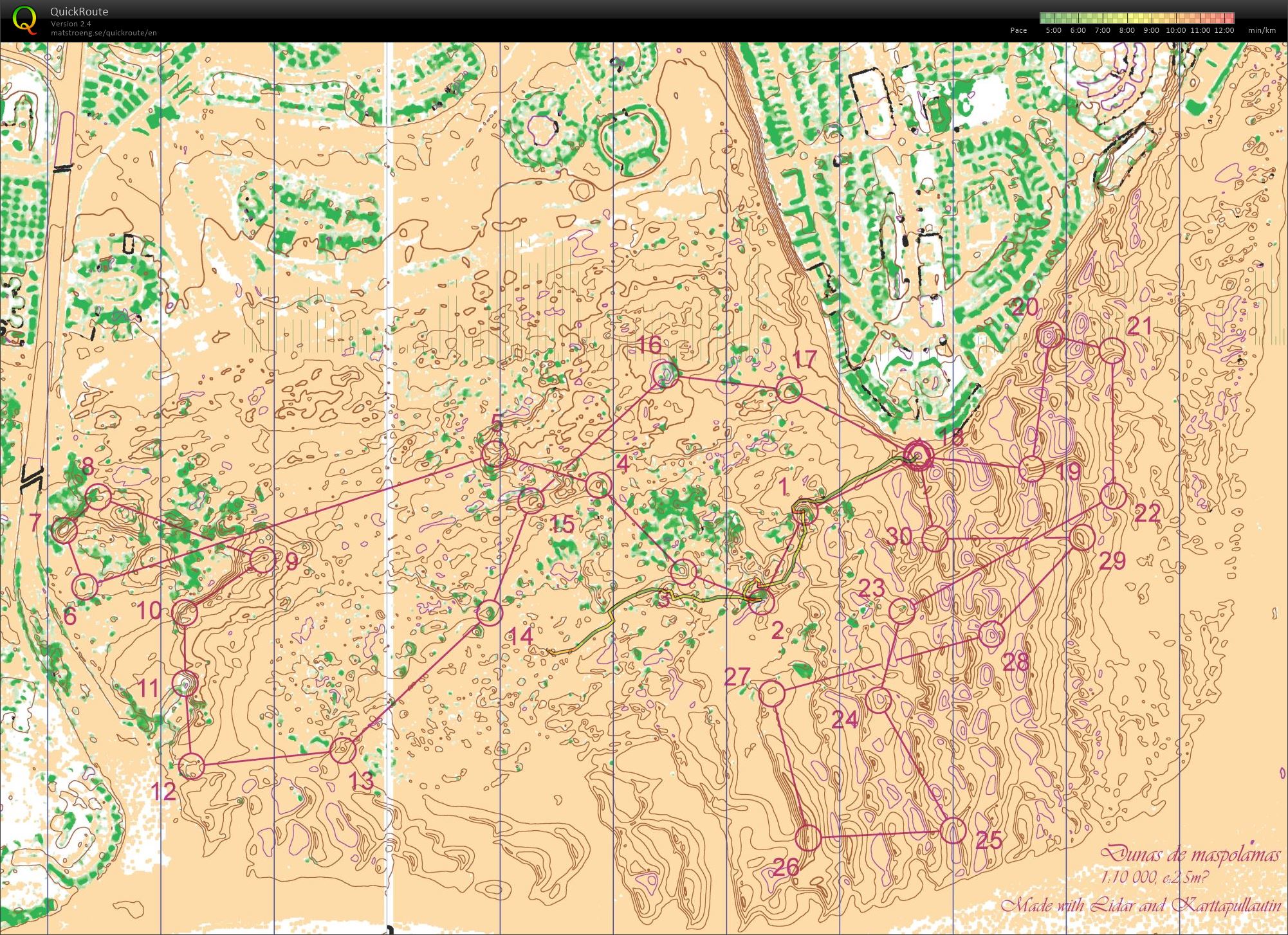This screenshot has width=1288, height=935.
Task: Open the matstroeng.se/quickroute/en link
Action: (104, 33)
